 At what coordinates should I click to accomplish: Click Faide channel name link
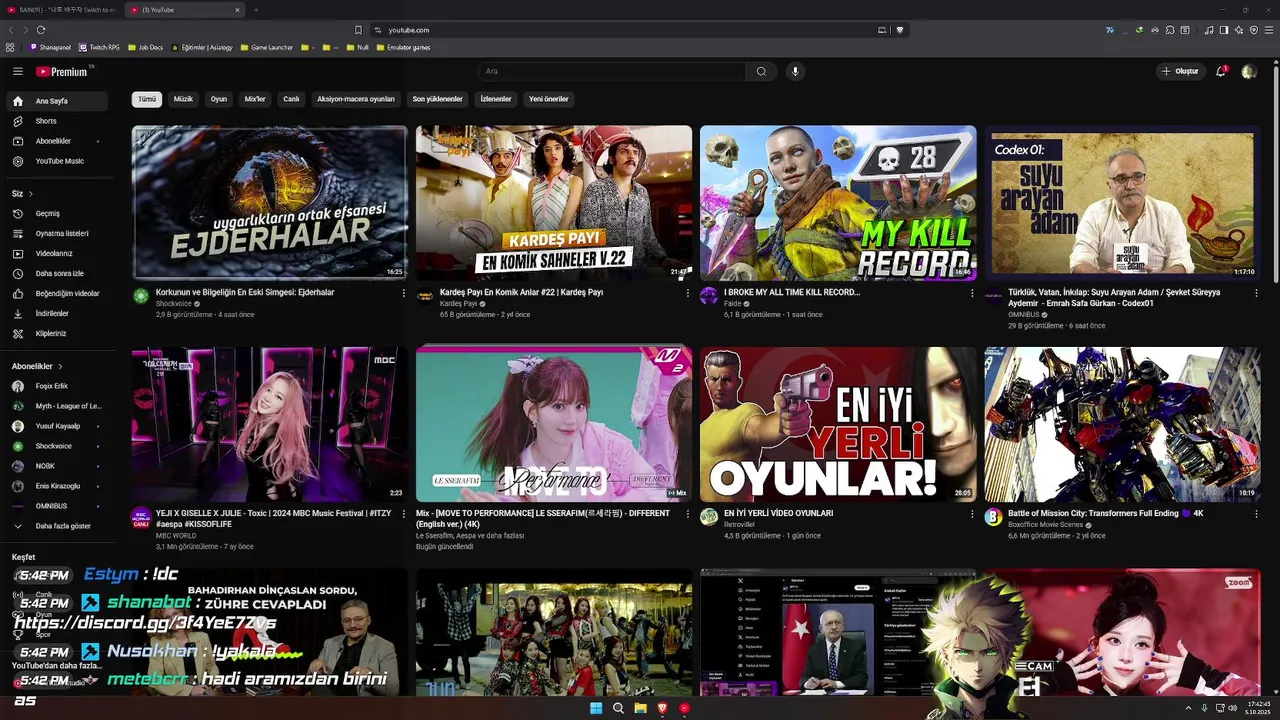click(733, 303)
